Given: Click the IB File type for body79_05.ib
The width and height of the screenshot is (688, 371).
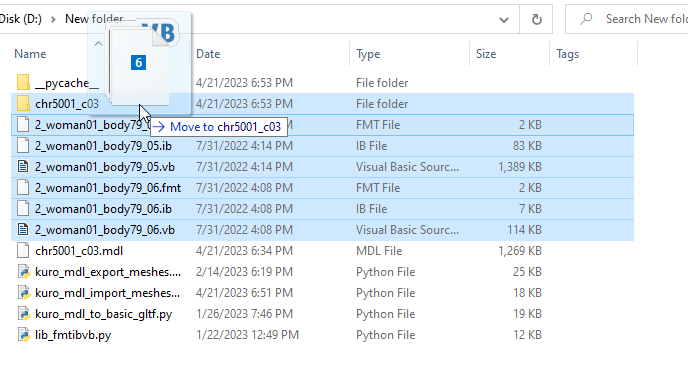Looking at the screenshot, I should pos(371,146).
